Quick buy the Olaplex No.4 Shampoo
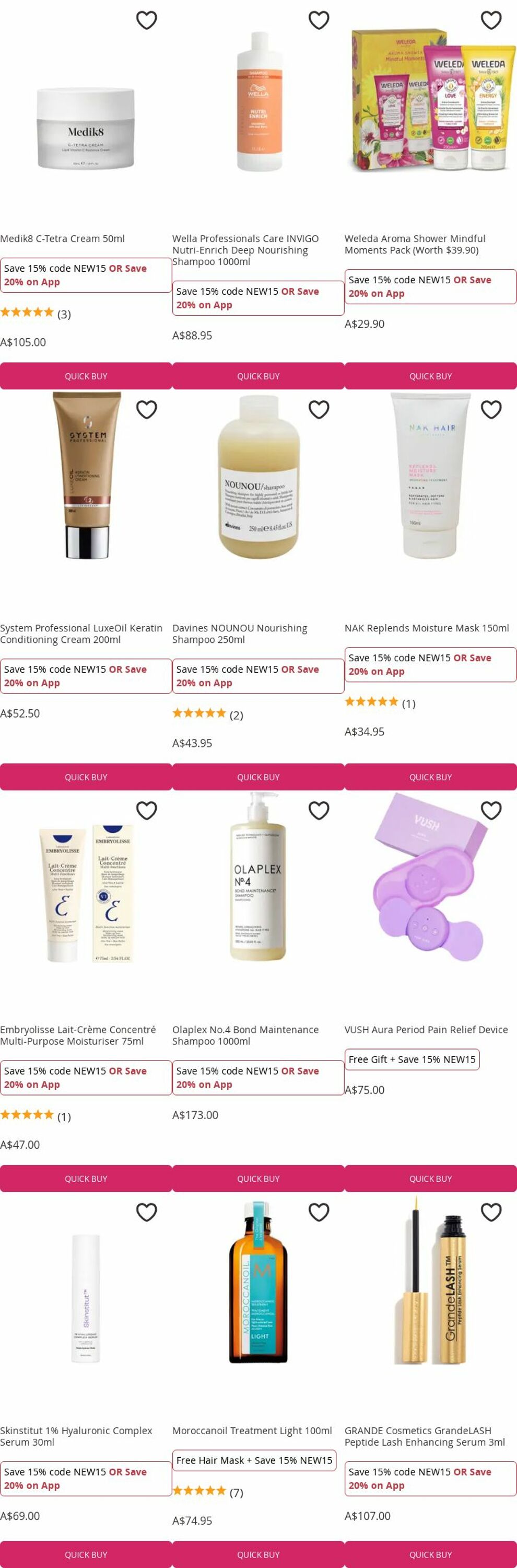 pos(258,1179)
